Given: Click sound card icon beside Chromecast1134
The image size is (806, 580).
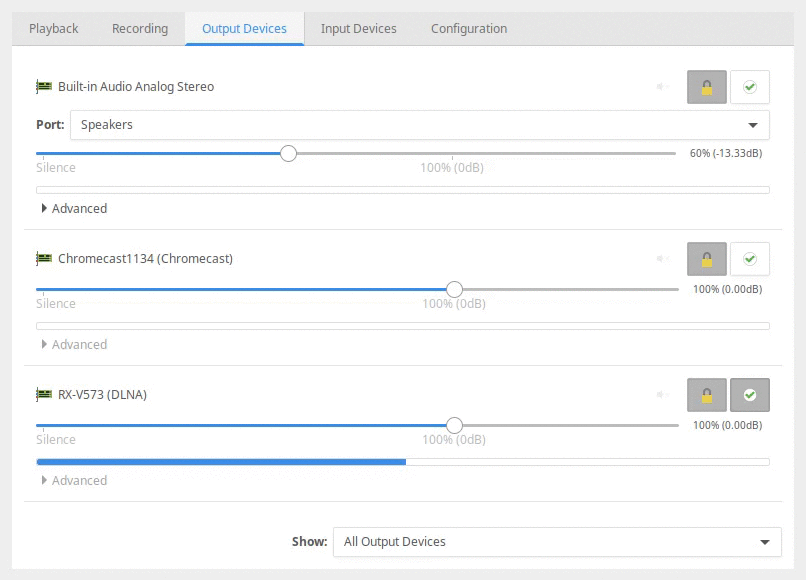Looking at the screenshot, I should pos(44,258).
